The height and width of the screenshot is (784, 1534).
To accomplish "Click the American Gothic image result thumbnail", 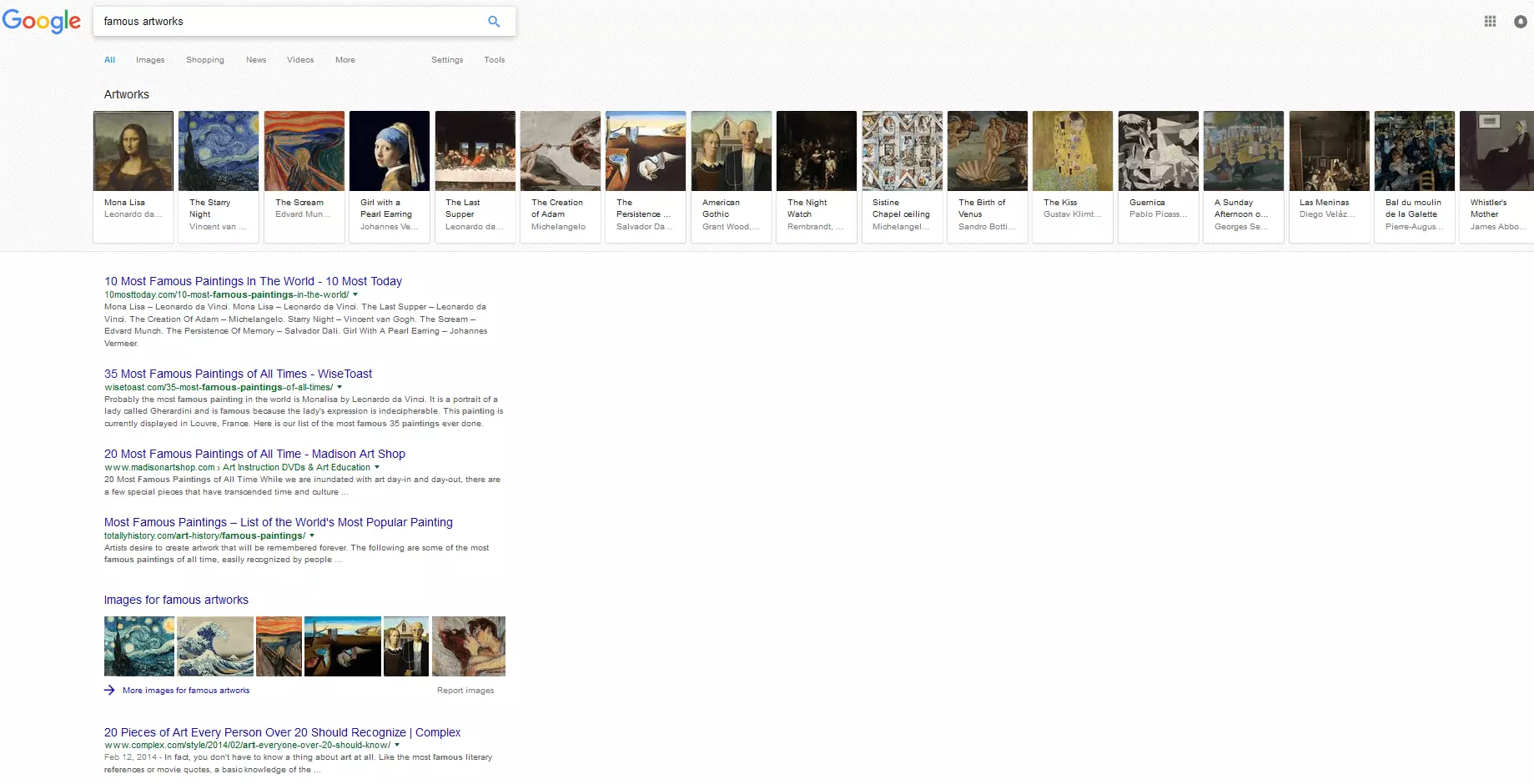I will [406, 646].
